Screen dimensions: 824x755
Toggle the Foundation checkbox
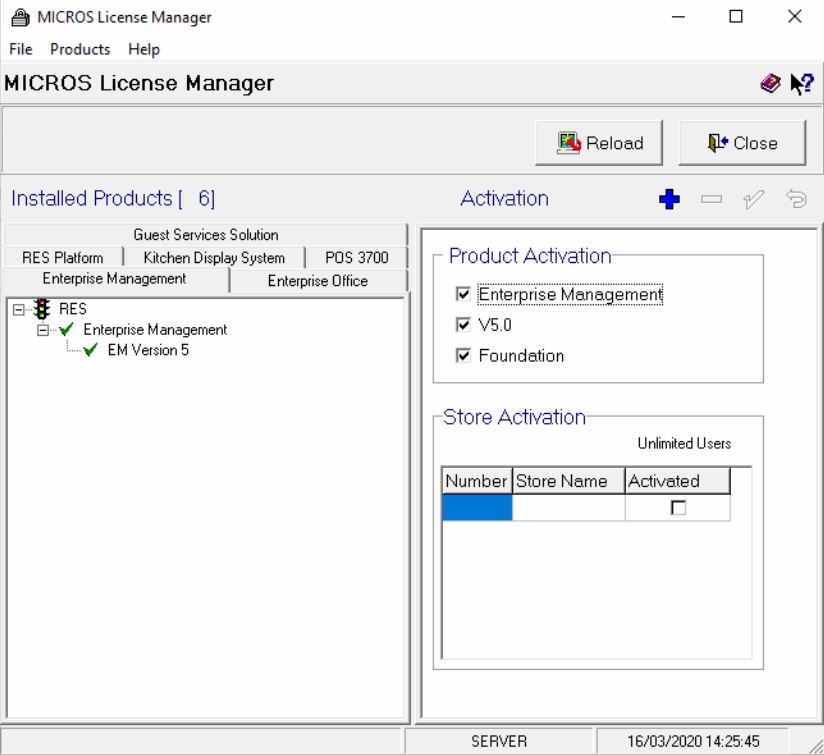click(x=463, y=356)
